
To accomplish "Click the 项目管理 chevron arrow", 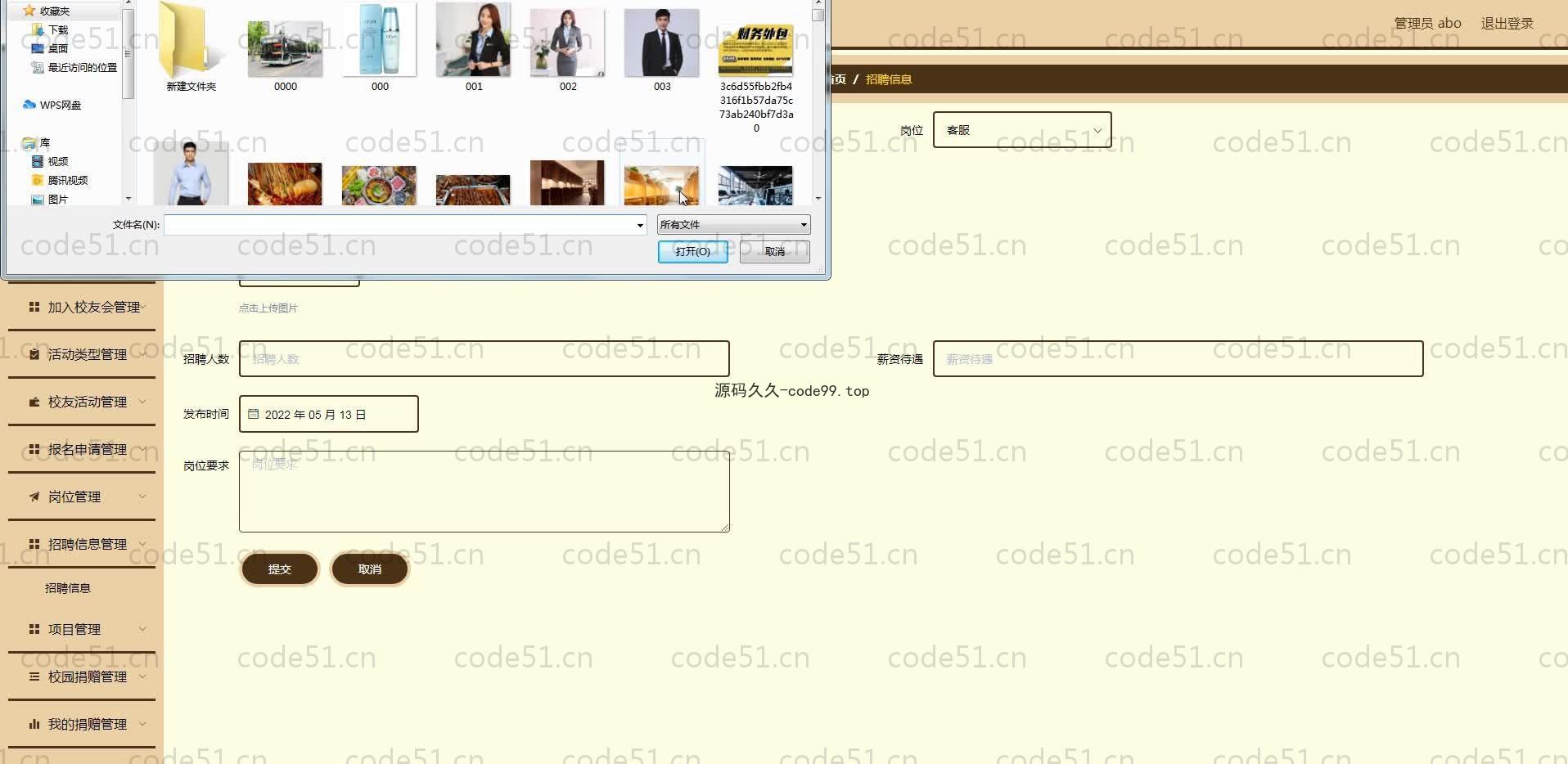I will (x=142, y=629).
